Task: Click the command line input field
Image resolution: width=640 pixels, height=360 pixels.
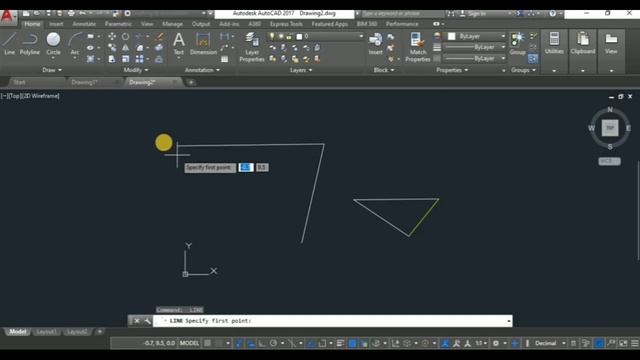Action: [x=333, y=321]
